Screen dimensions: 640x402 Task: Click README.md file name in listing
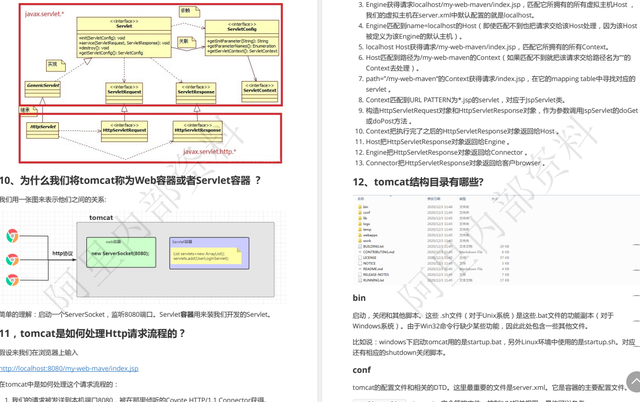pyautogui.click(x=373, y=269)
